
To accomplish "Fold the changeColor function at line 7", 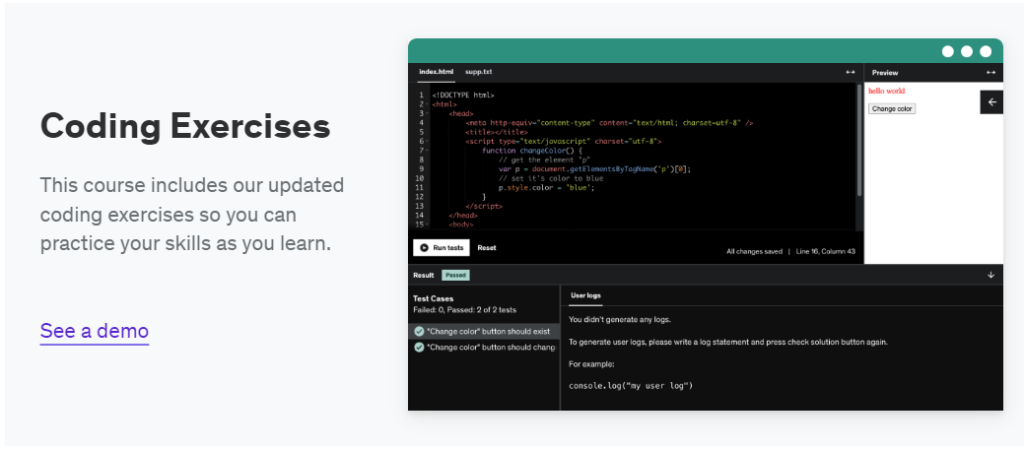I will [x=427, y=150].
